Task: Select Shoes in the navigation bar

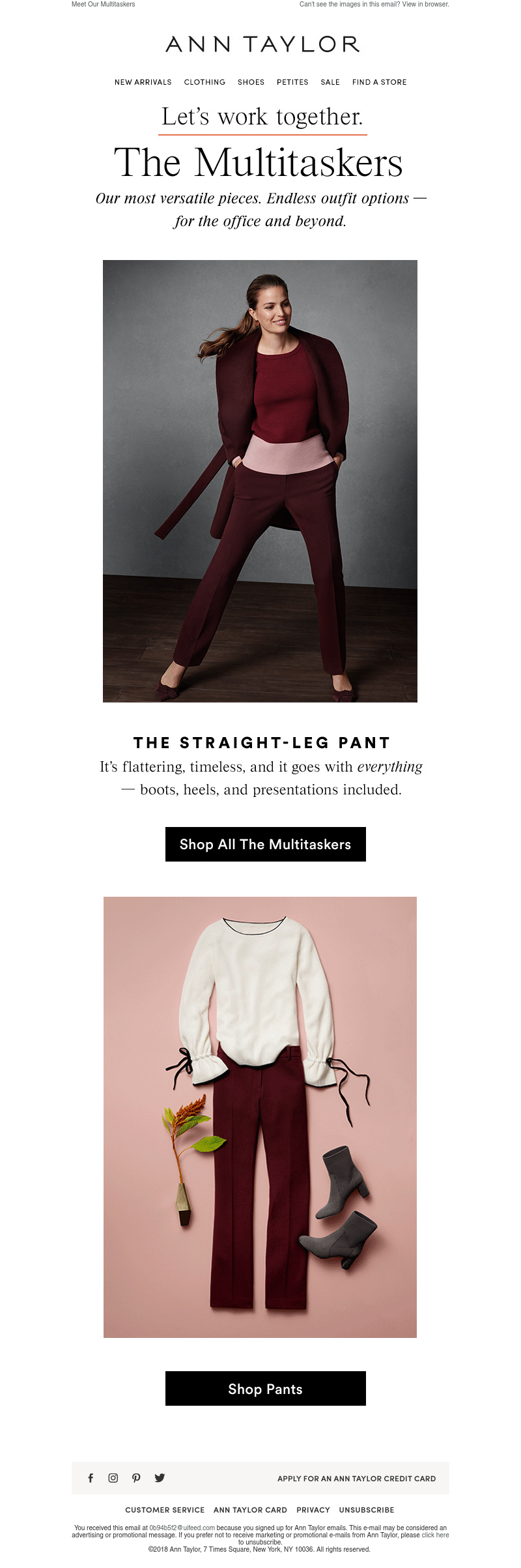Action: pyautogui.click(x=251, y=82)
